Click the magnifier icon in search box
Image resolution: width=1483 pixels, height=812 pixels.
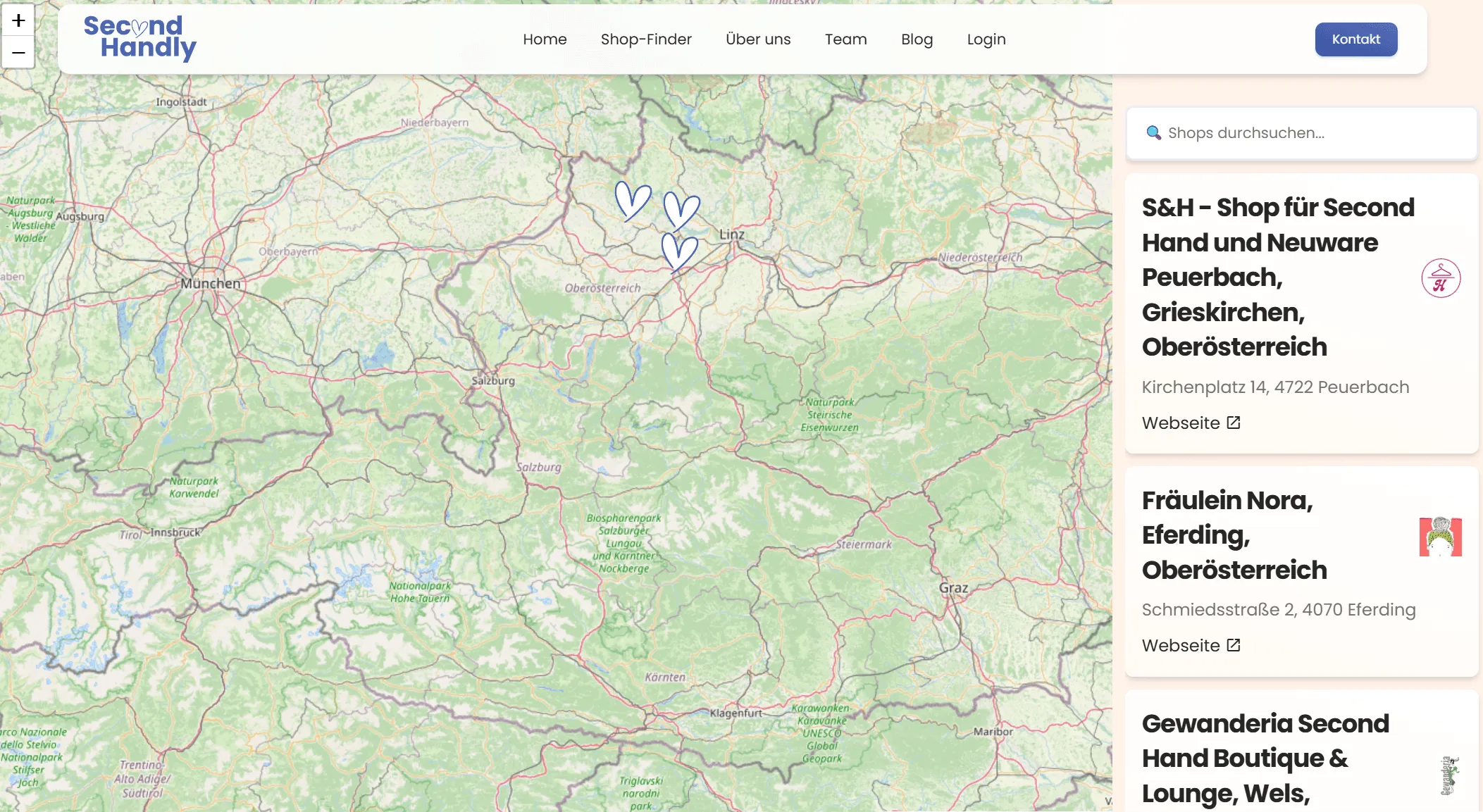click(x=1153, y=133)
